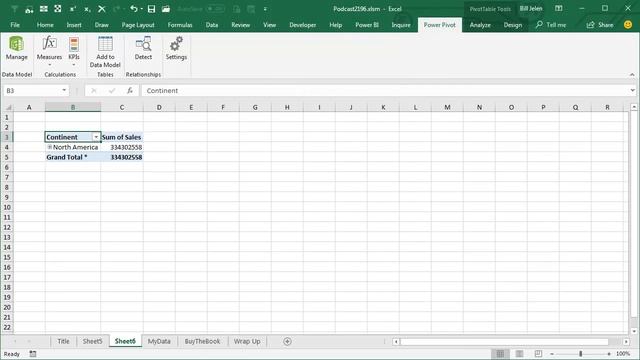The height and width of the screenshot is (360, 640).
Task: Click Detect relationships
Action: point(143,49)
